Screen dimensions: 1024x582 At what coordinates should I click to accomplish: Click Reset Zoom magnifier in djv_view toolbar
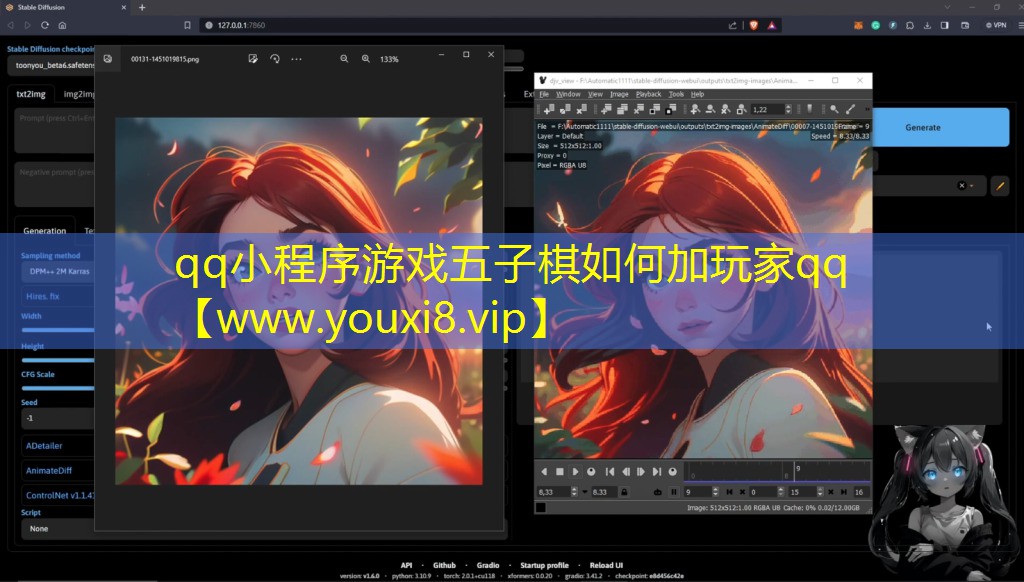click(726, 109)
